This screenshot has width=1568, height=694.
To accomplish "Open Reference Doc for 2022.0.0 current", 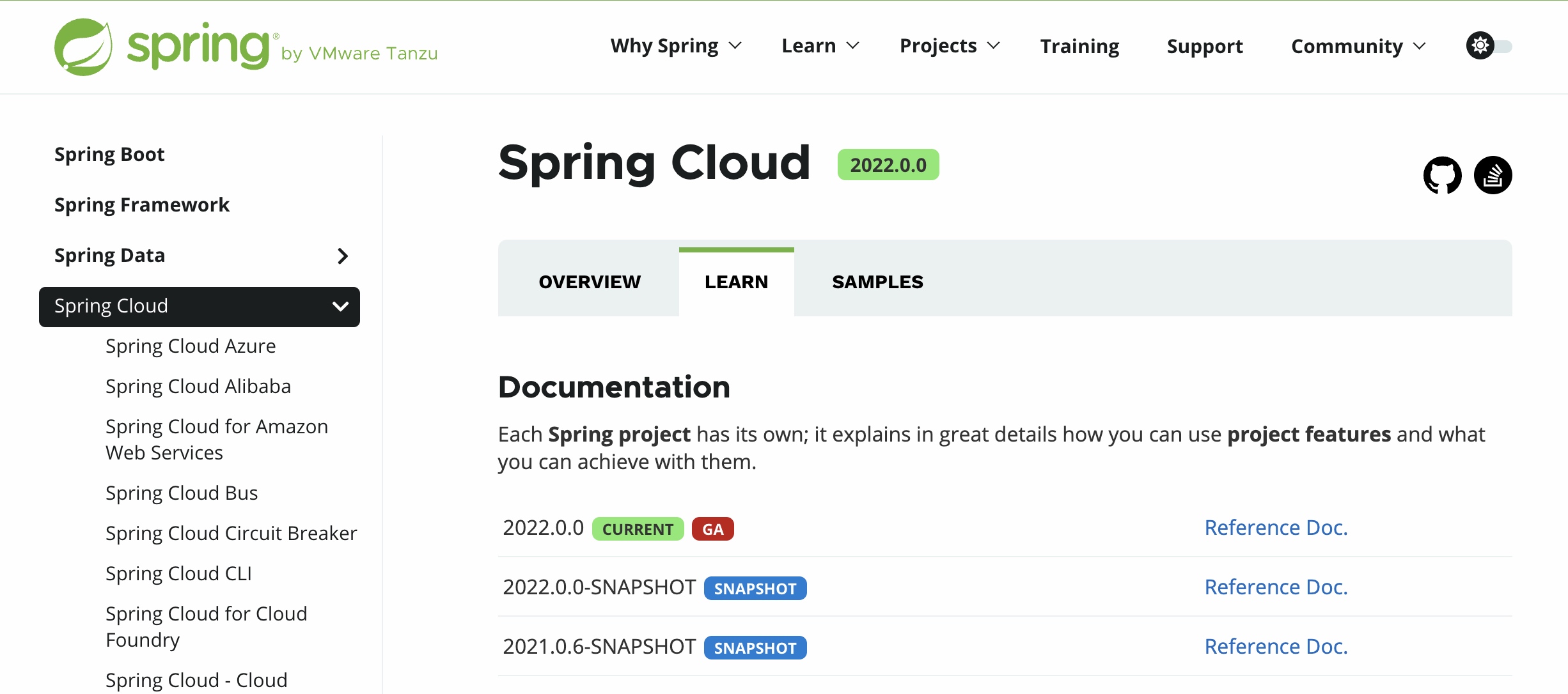I will [1276, 528].
